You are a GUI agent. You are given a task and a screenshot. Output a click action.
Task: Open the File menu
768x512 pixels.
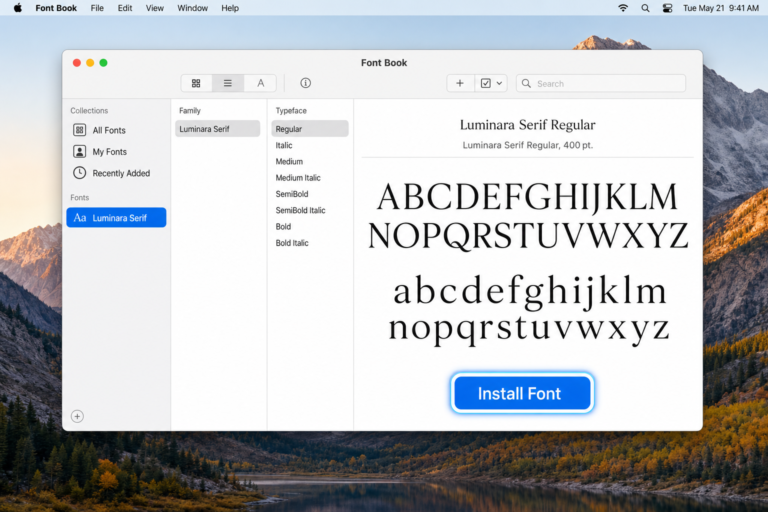tap(97, 8)
